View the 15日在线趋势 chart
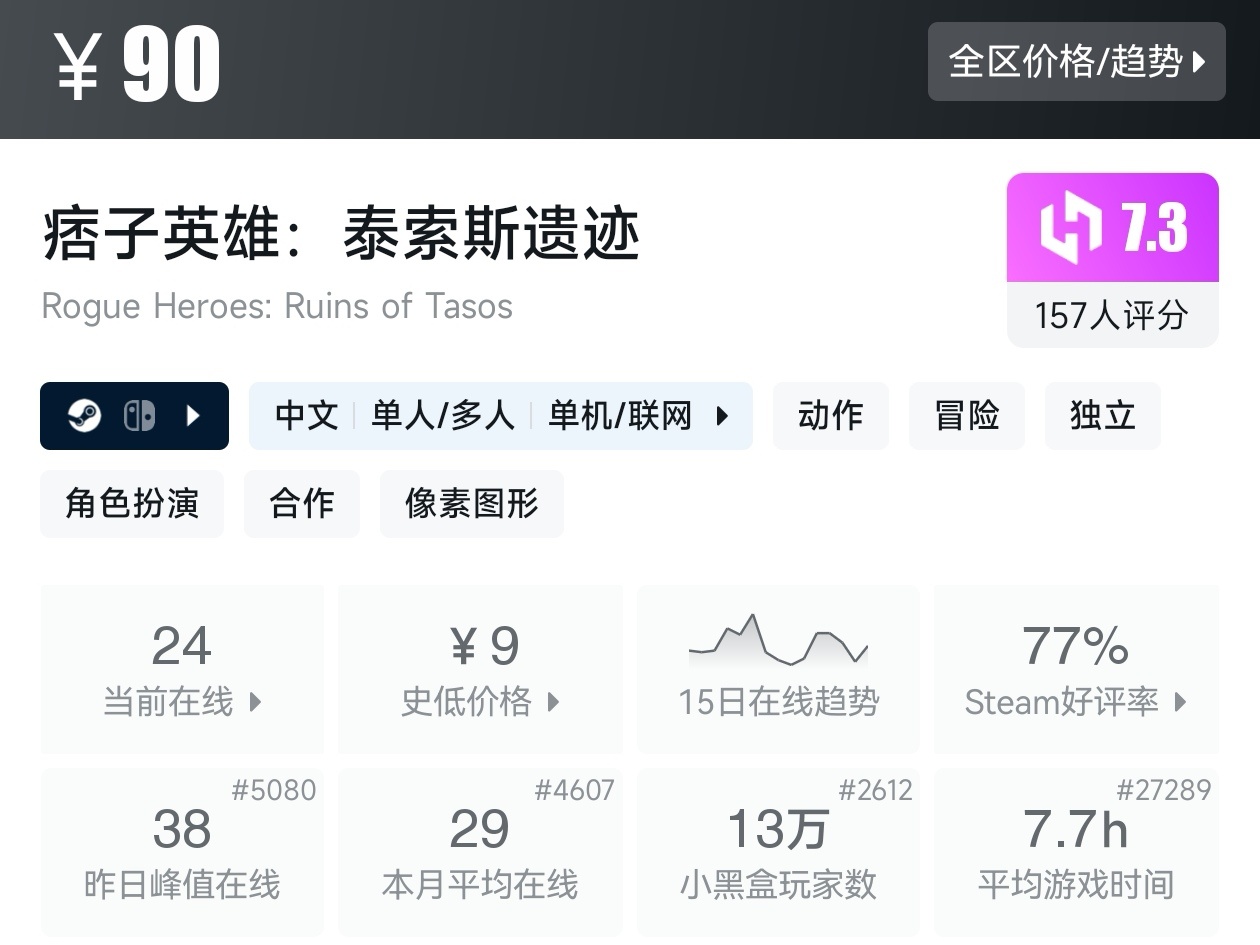This screenshot has height=945, width=1260. pyautogui.click(x=778, y=669)
